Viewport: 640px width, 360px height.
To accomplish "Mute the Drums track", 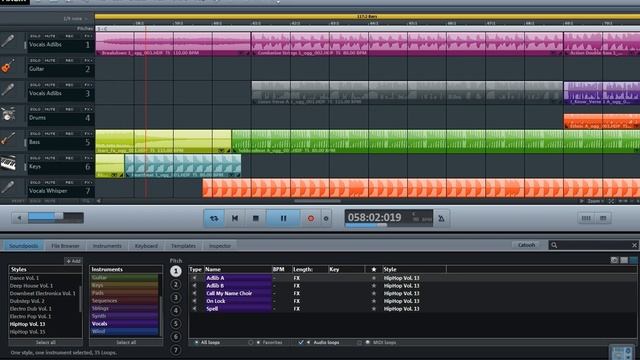I will coord(50,109).
